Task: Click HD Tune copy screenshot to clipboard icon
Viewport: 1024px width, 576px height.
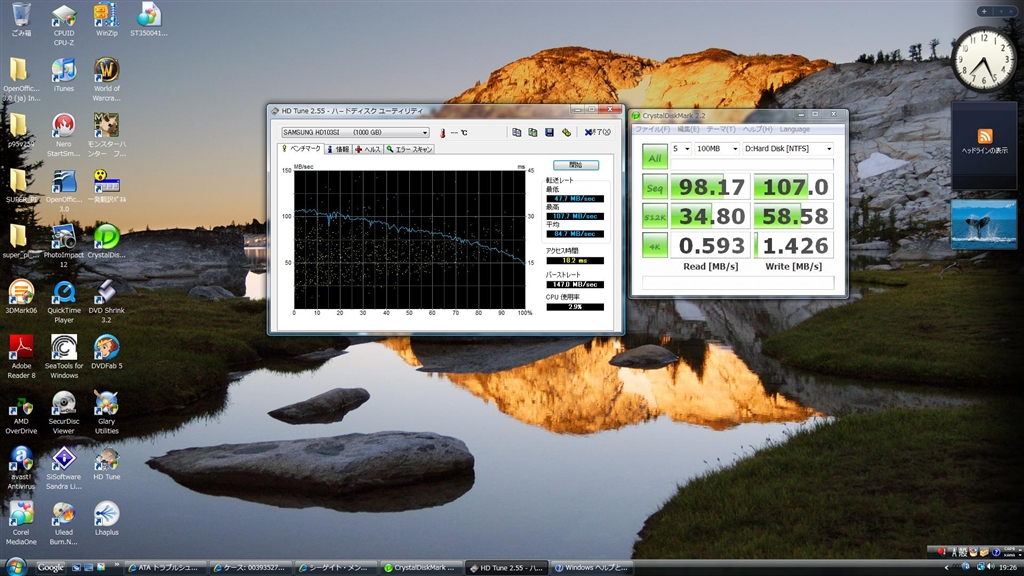Action: click(x=533, y=133)
